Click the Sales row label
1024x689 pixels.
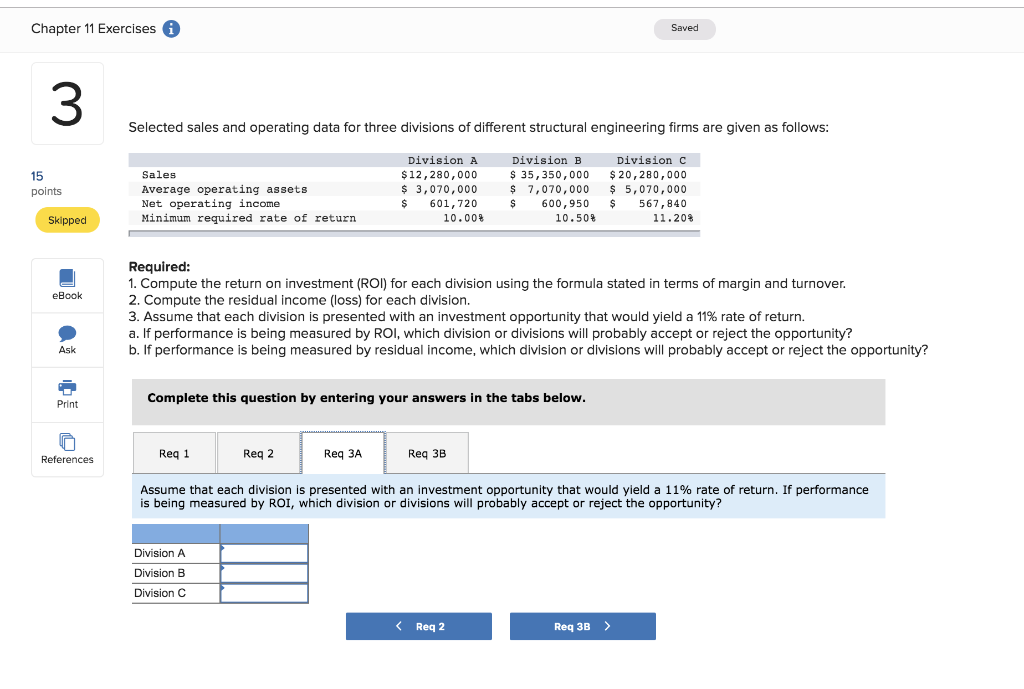coord(159,175)
